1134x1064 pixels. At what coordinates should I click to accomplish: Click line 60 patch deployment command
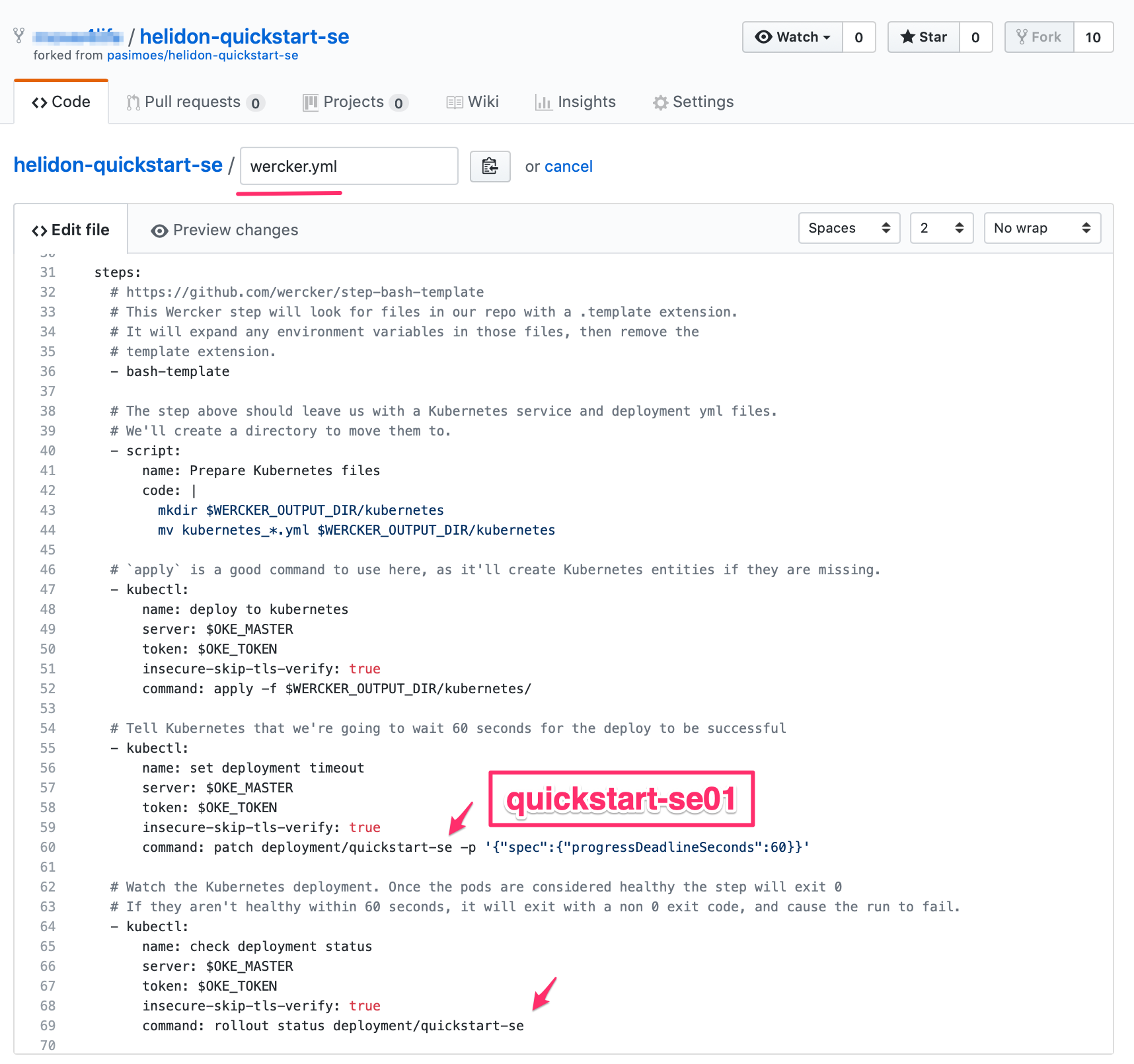point(476,847)
